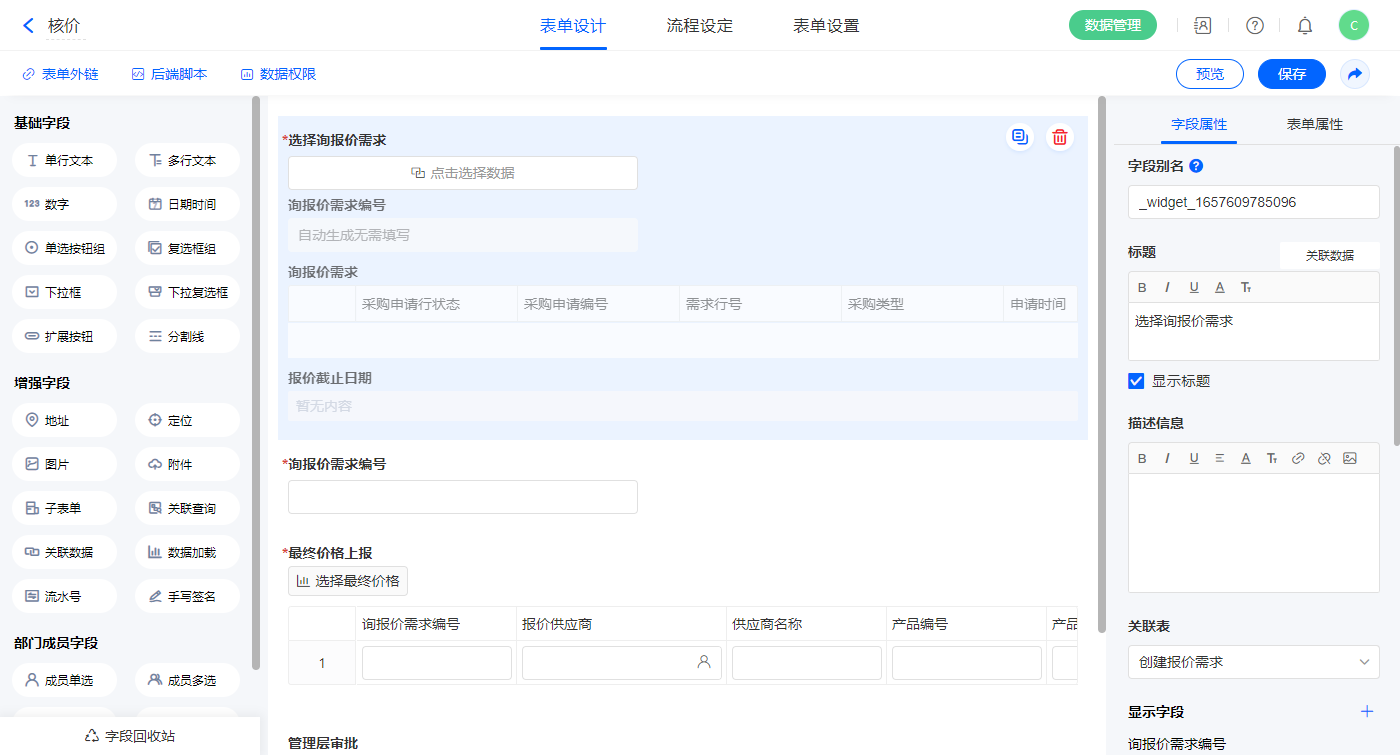Click the red delete field trash icon
This screenshot has height=755, width=1400.
click(1060, 137)
